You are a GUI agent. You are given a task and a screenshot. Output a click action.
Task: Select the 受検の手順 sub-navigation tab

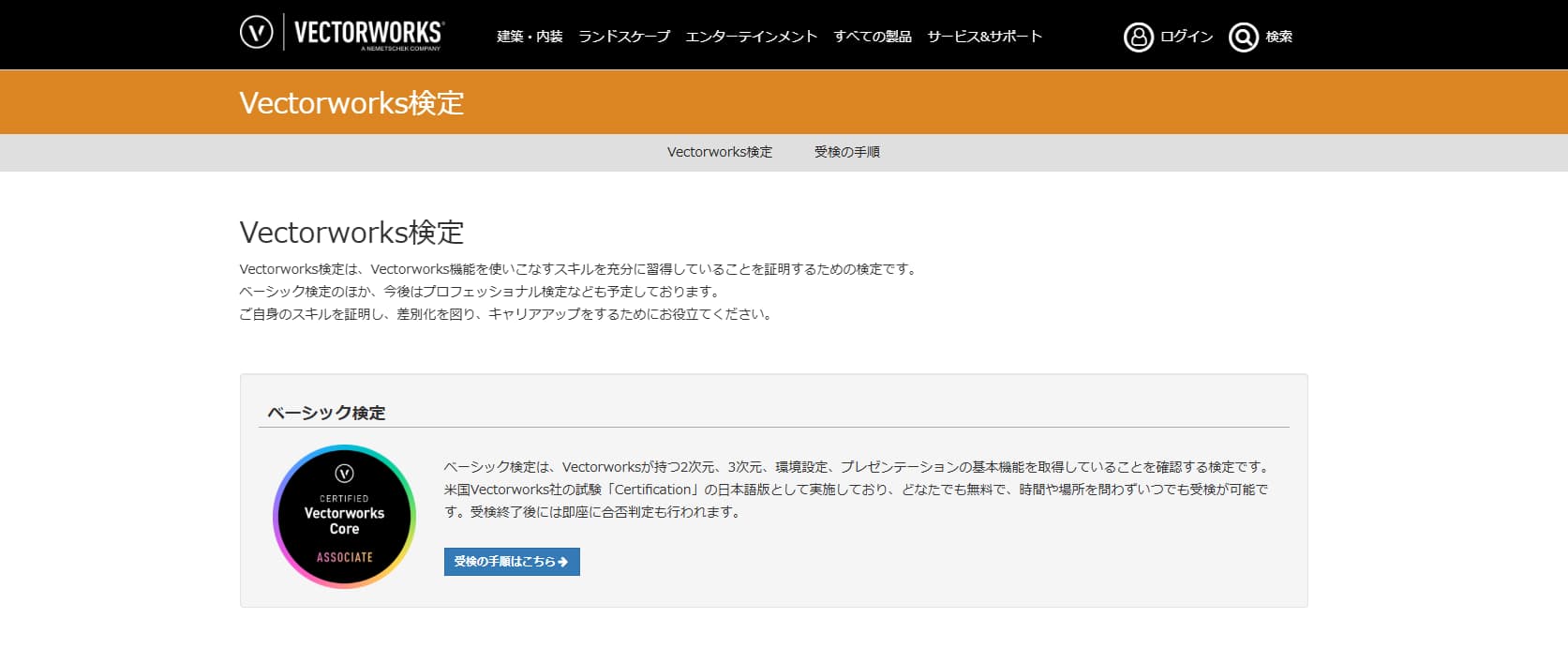847,152
